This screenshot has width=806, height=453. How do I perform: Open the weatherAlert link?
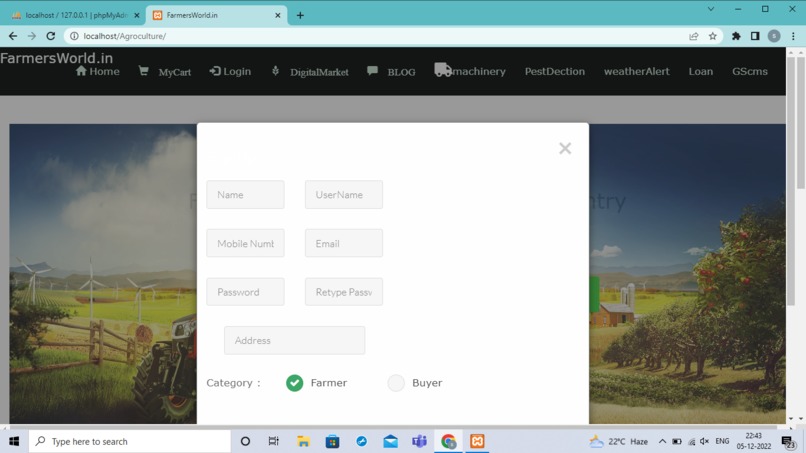(x=636, y=71)
